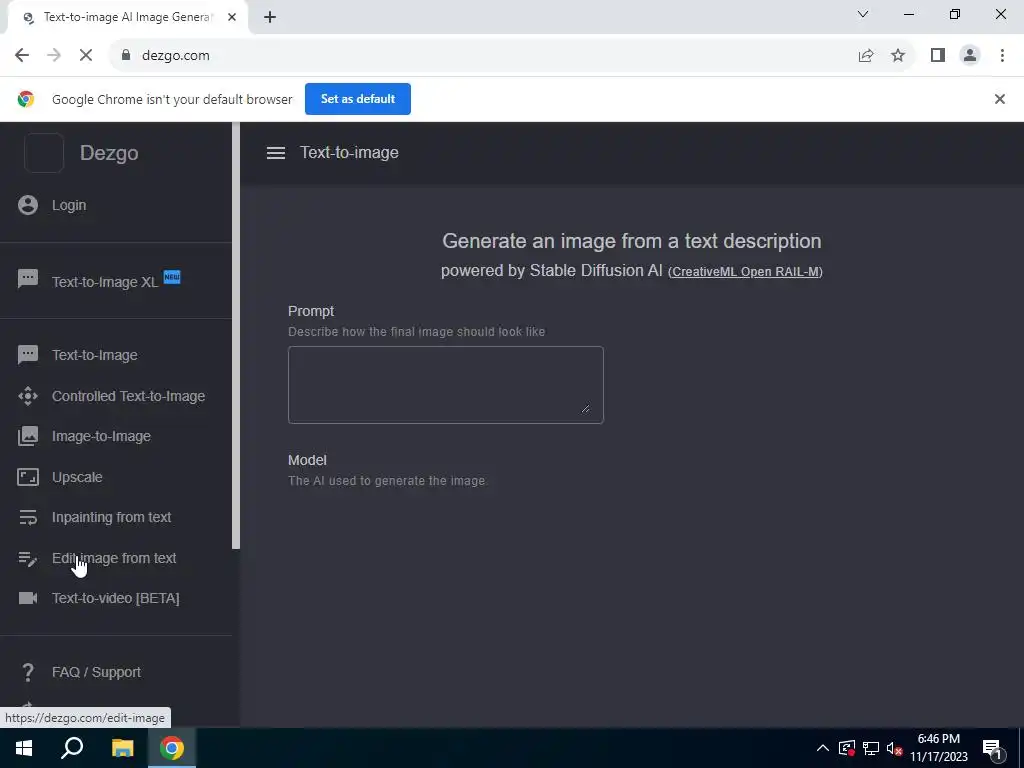
Task: Open the CreativeML Open RAIL-M license link
Action: [745, 272]
